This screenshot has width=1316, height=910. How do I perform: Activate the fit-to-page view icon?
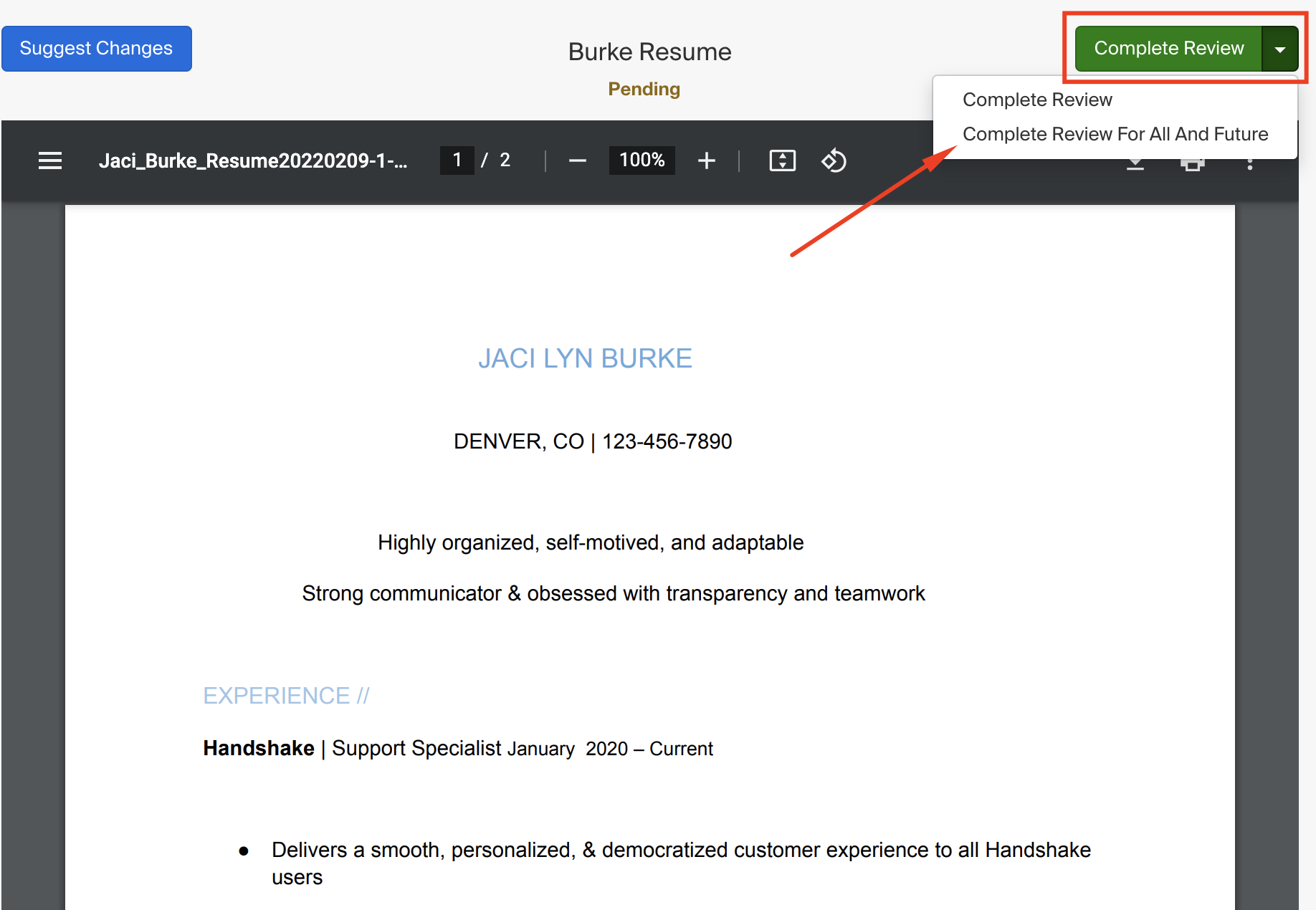[783, 161]
